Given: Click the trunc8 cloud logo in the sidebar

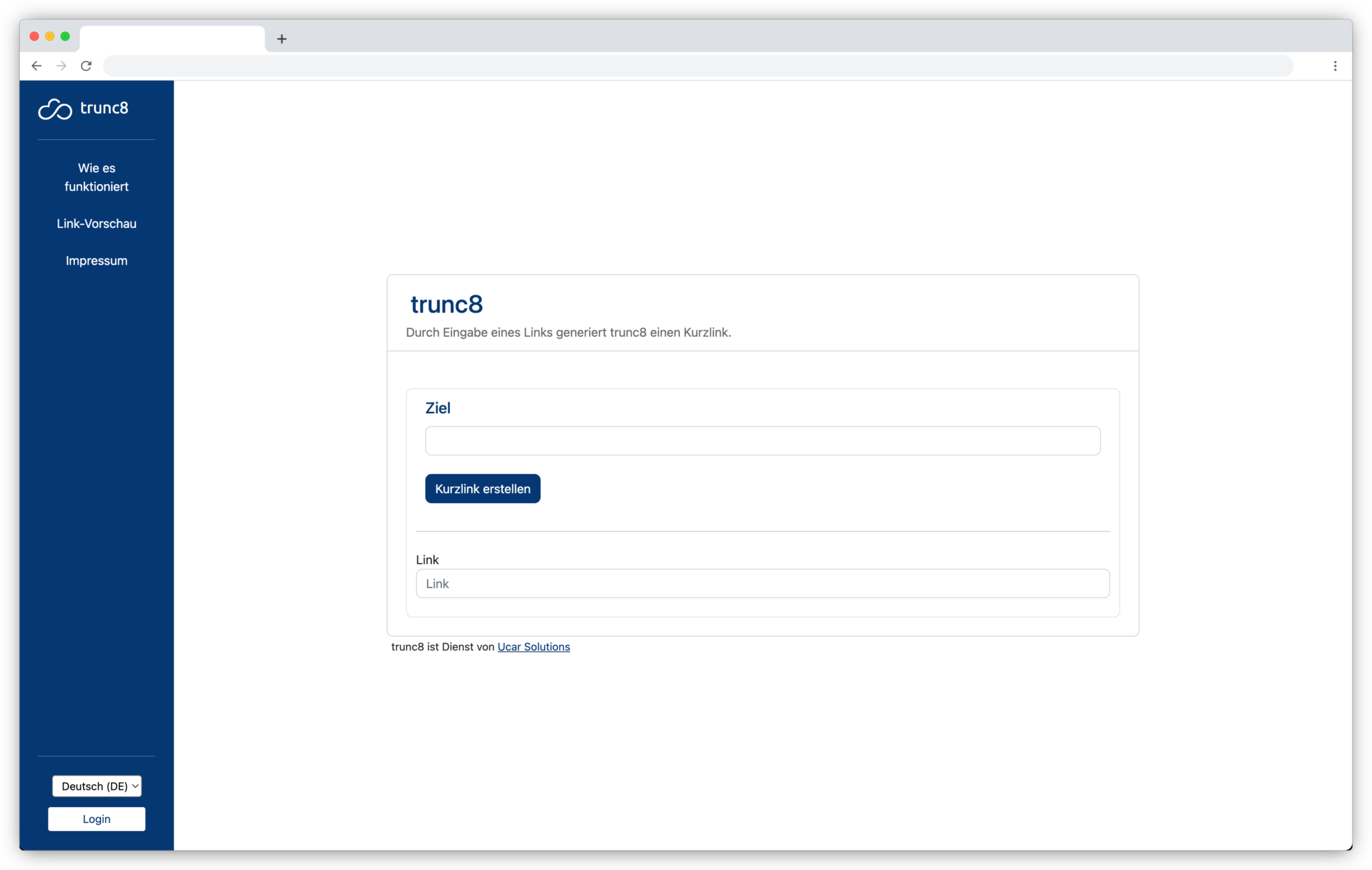Looking at the screenshot, I should pos(56,108).
